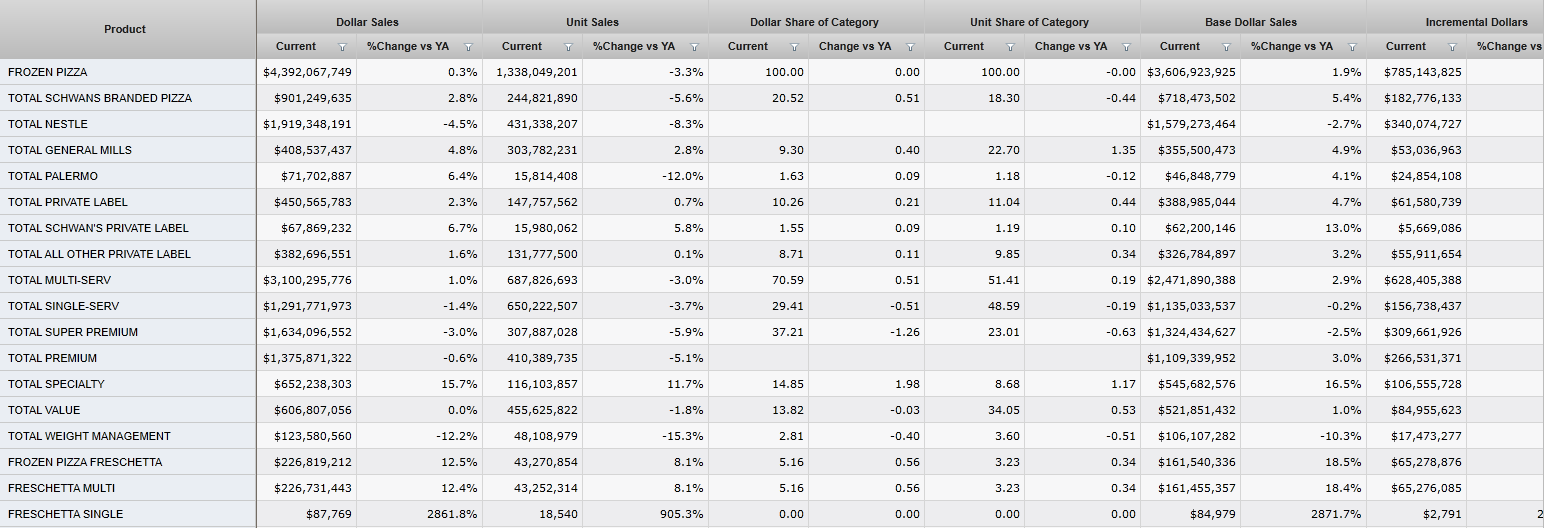Click the Dollar Sales group header
Screen dimensions: 1544x528
(x=367, y=22)
